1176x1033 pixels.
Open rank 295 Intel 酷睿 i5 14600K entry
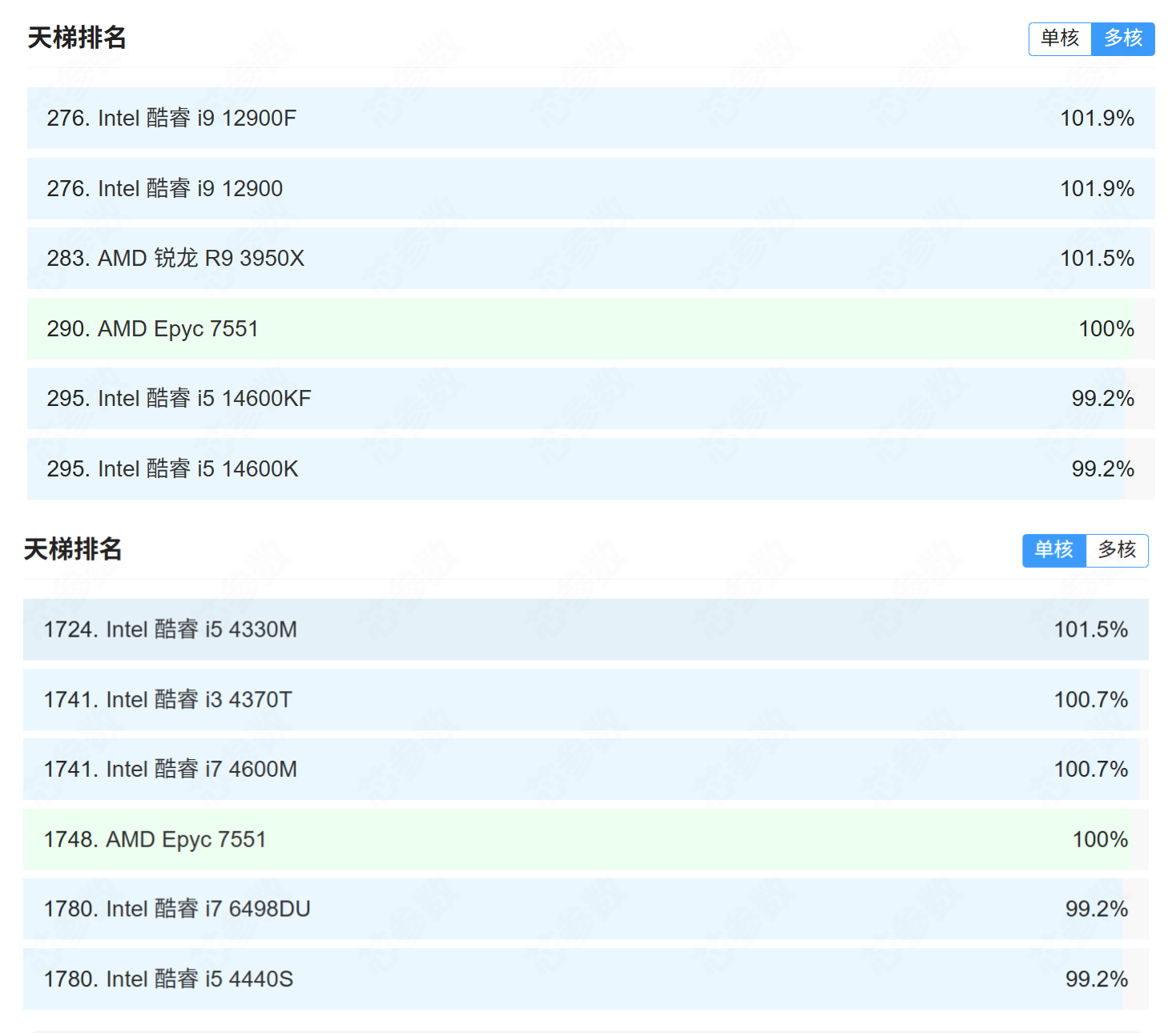(x=172, y=469)
